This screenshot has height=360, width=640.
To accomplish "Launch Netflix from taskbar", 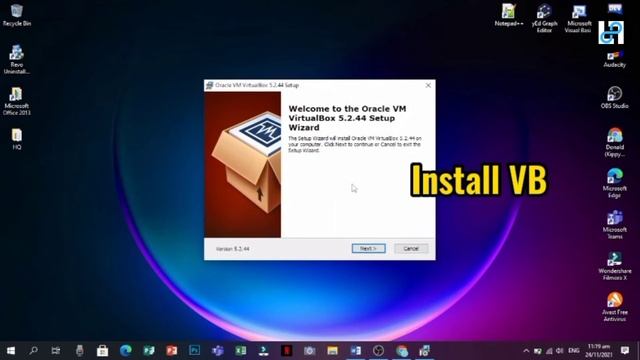I will 287,351.
